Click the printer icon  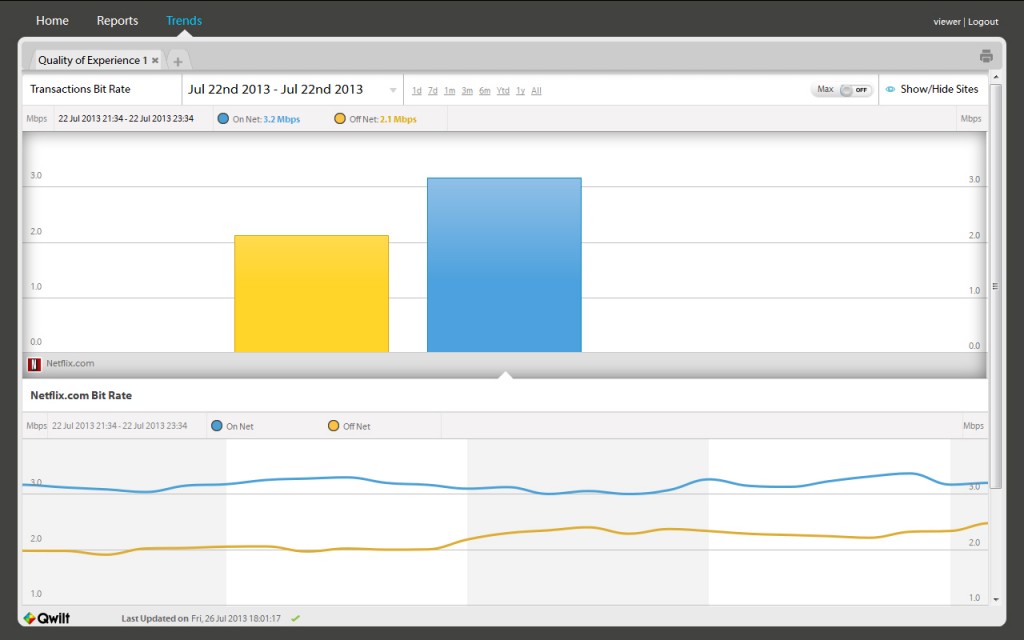pyautogui.click(x=986, y=56)
